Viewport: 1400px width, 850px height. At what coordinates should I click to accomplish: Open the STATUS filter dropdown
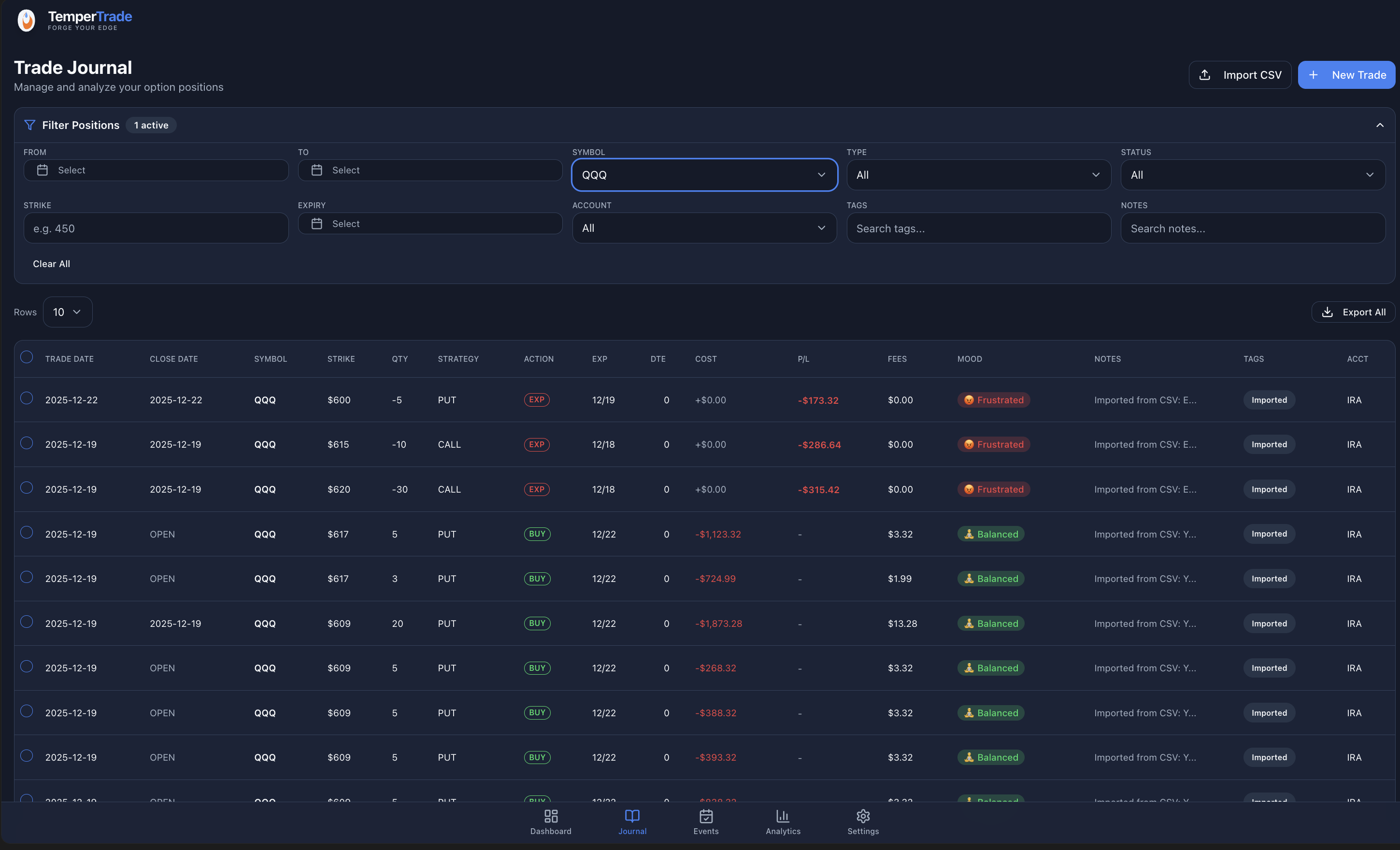(x=1252, y=175)
